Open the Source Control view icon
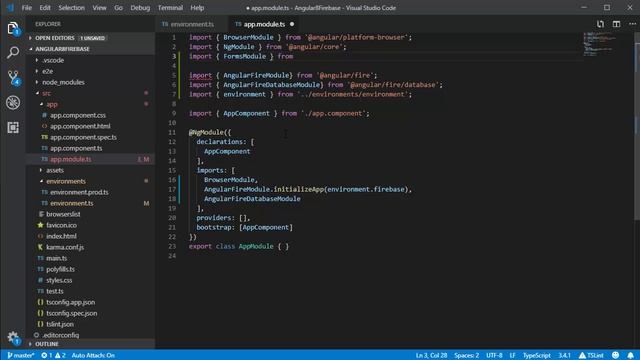Viewport: 640px width, 360px height. pyautogui.click(x=13, y=78)
